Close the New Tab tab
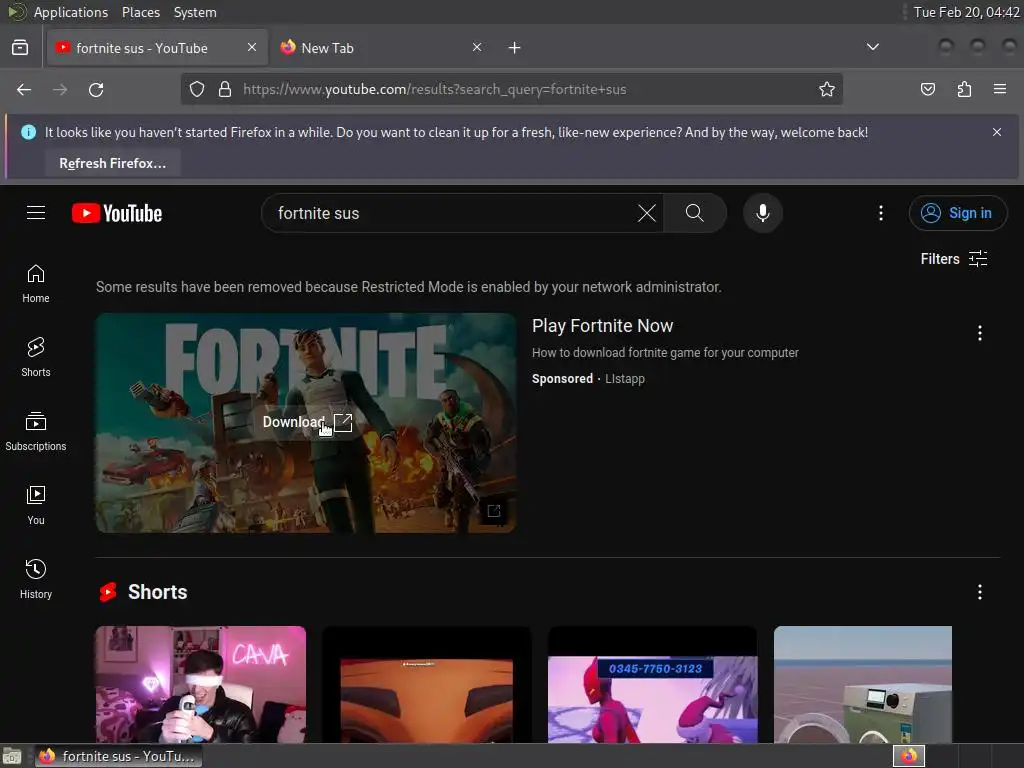Screen dimensions: 1024x768 477,47
